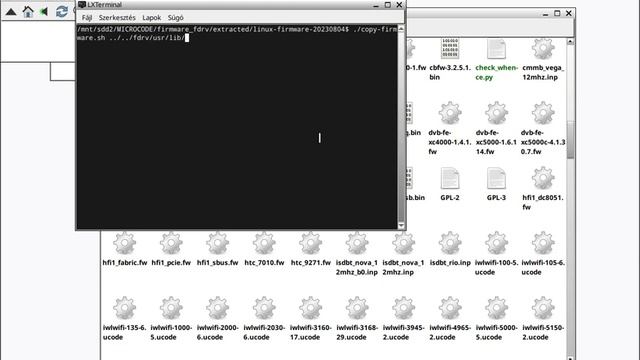Screen dimensions: 640x360
Task: Select iwlwifi-4965-2.ucode file icon
Action: coord(450,308)
